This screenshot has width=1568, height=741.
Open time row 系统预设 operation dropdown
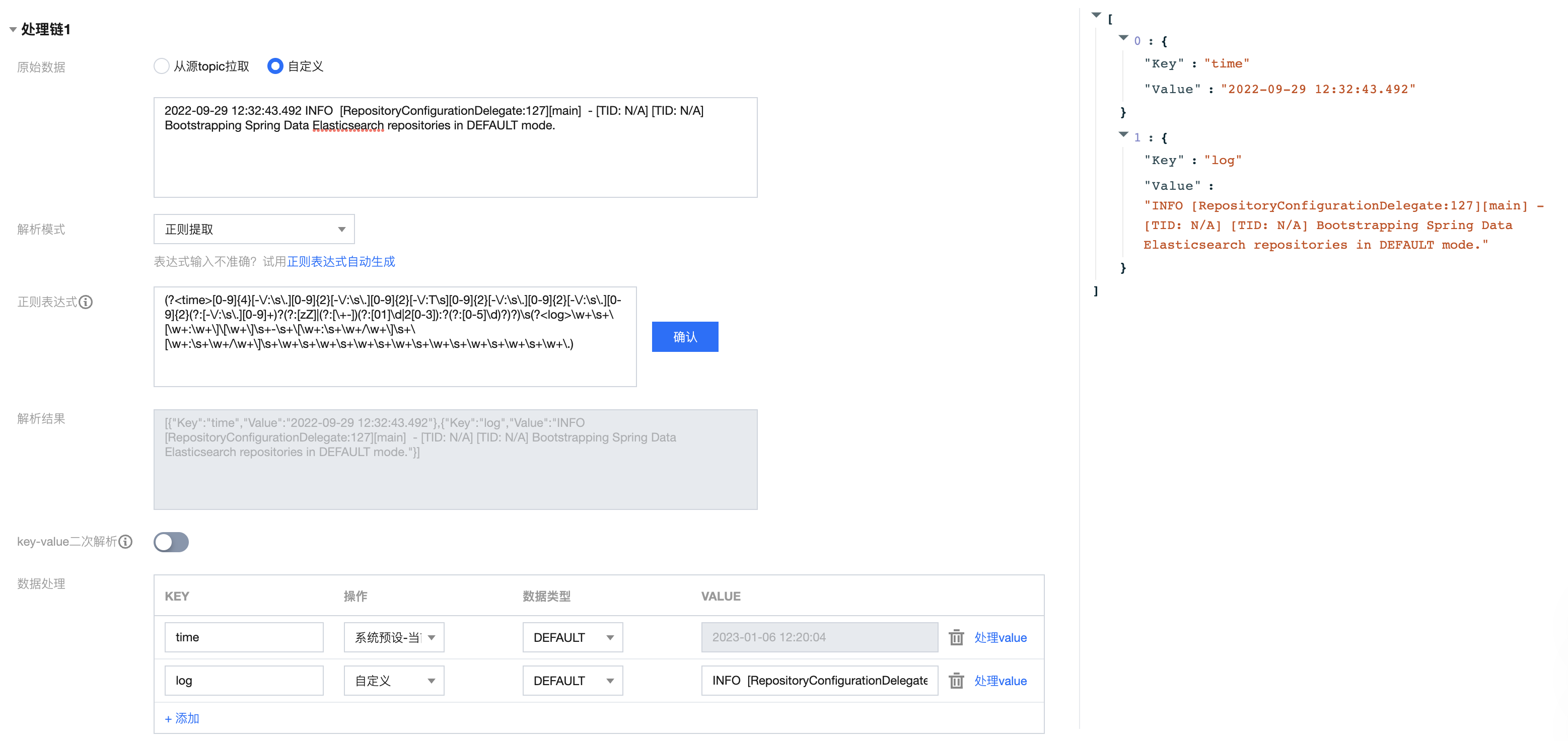pyautogui.click(x=394, y=637)
